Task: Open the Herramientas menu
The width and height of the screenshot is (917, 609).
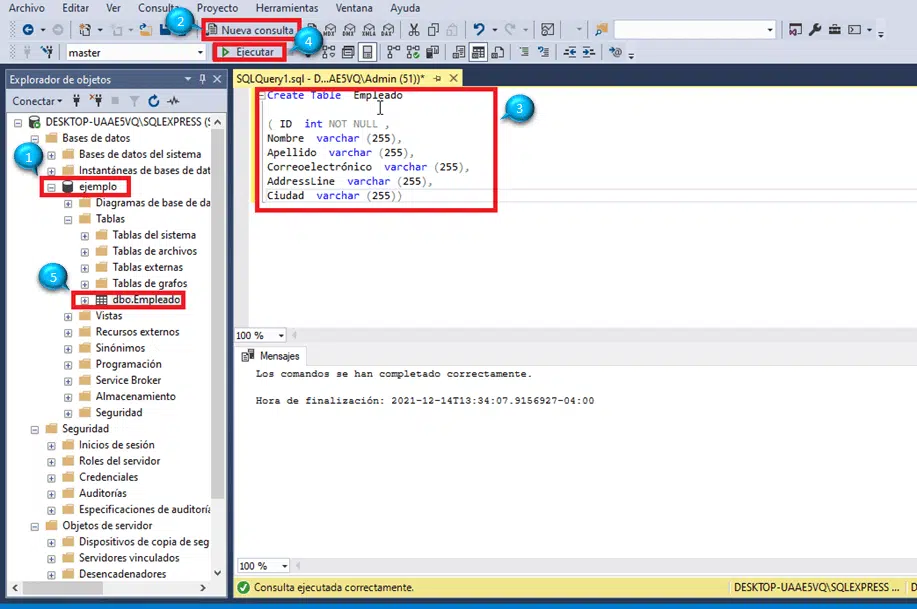Action: point(286,8)
